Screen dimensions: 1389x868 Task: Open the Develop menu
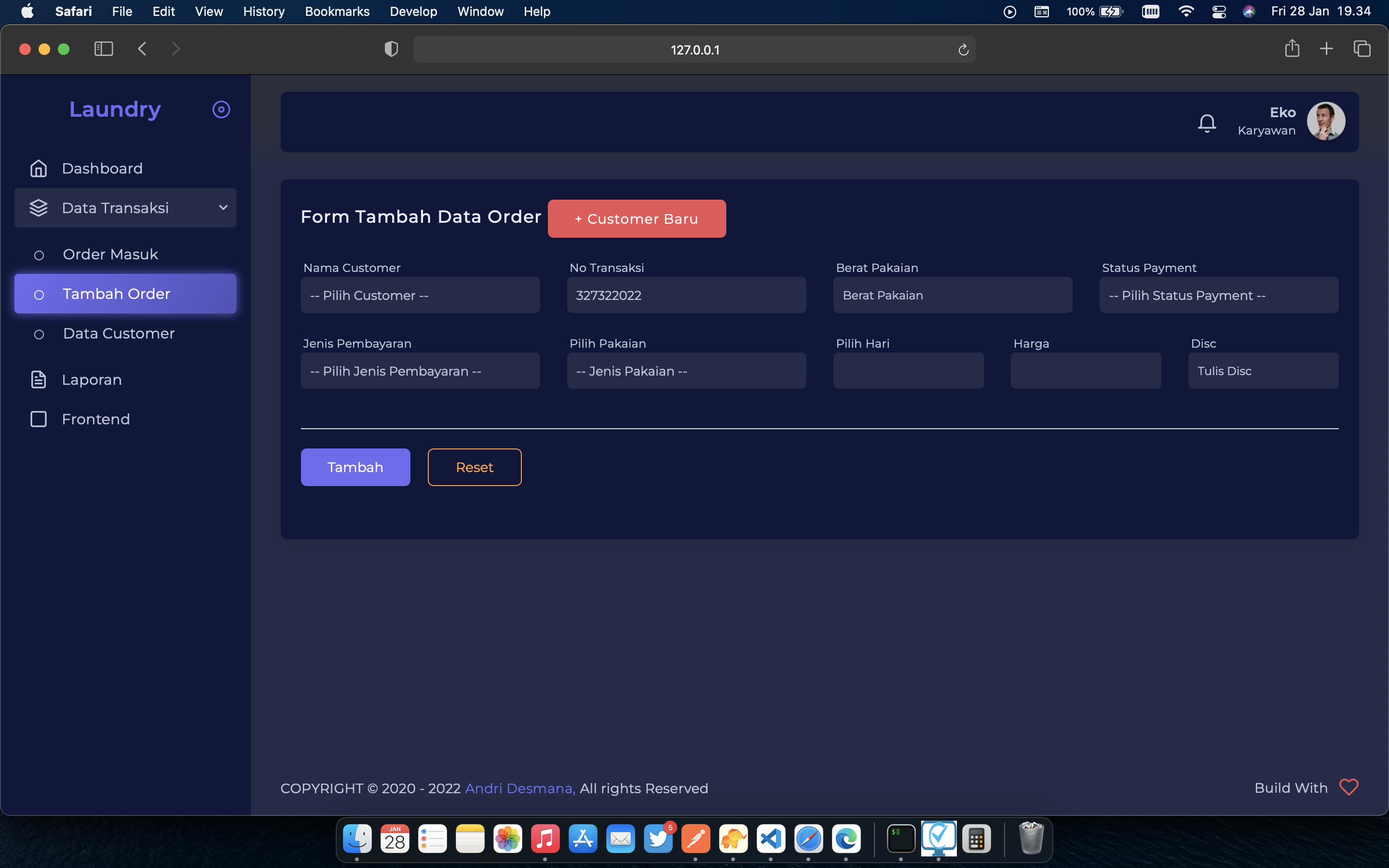413,12
